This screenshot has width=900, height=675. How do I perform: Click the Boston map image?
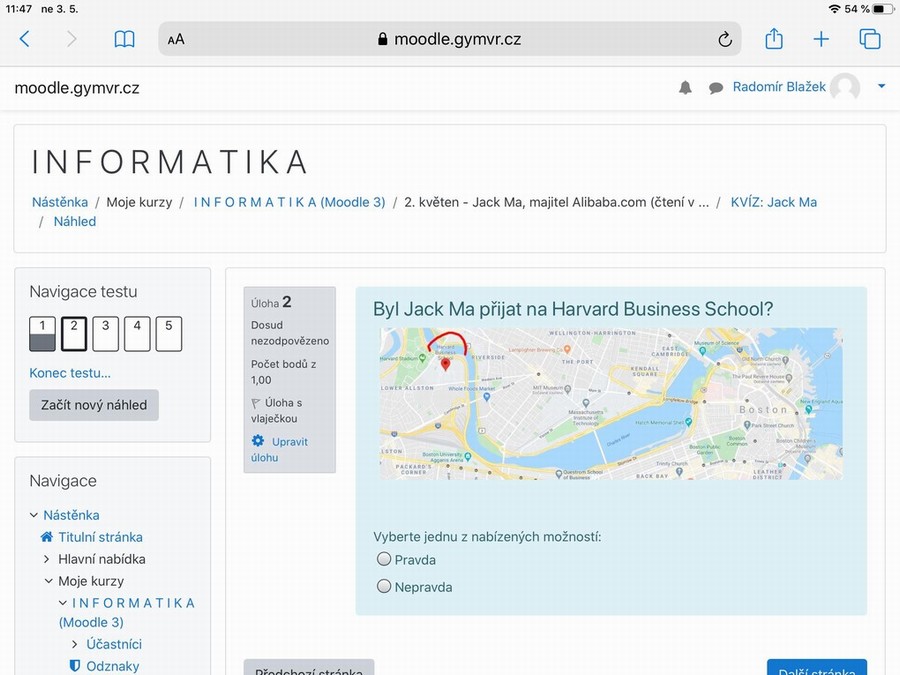[x=611, y=404]
